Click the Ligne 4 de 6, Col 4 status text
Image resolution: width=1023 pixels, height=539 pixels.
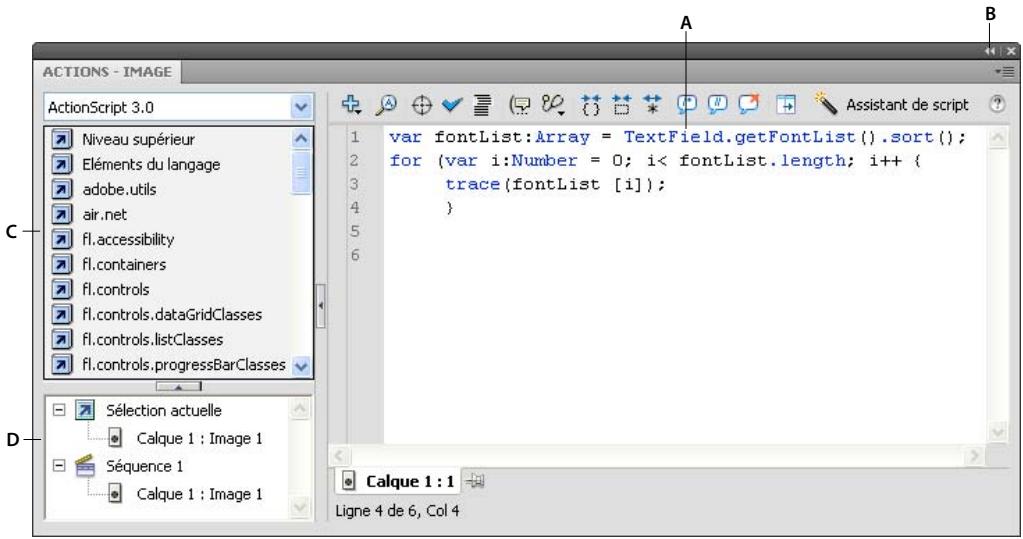click(x=397, y=510)
